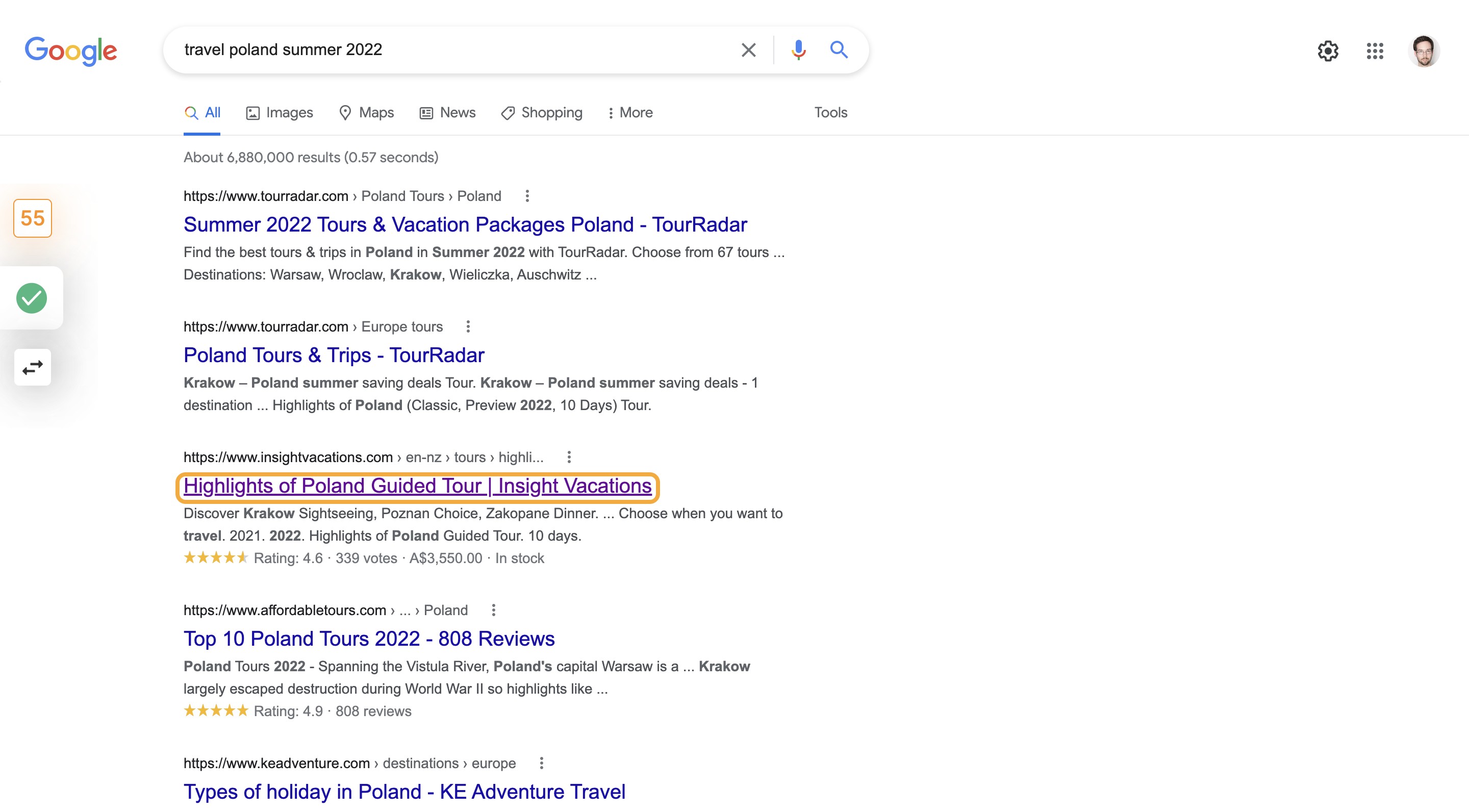This screenshot has width=1469, height=812.
Task: Open the account profile picture
Action: pos(1424,51)
